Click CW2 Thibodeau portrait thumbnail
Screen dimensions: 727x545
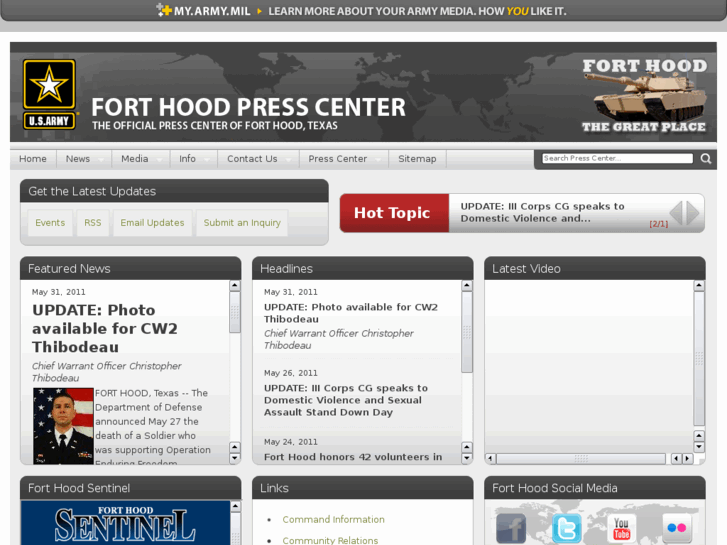pos(63,426)
